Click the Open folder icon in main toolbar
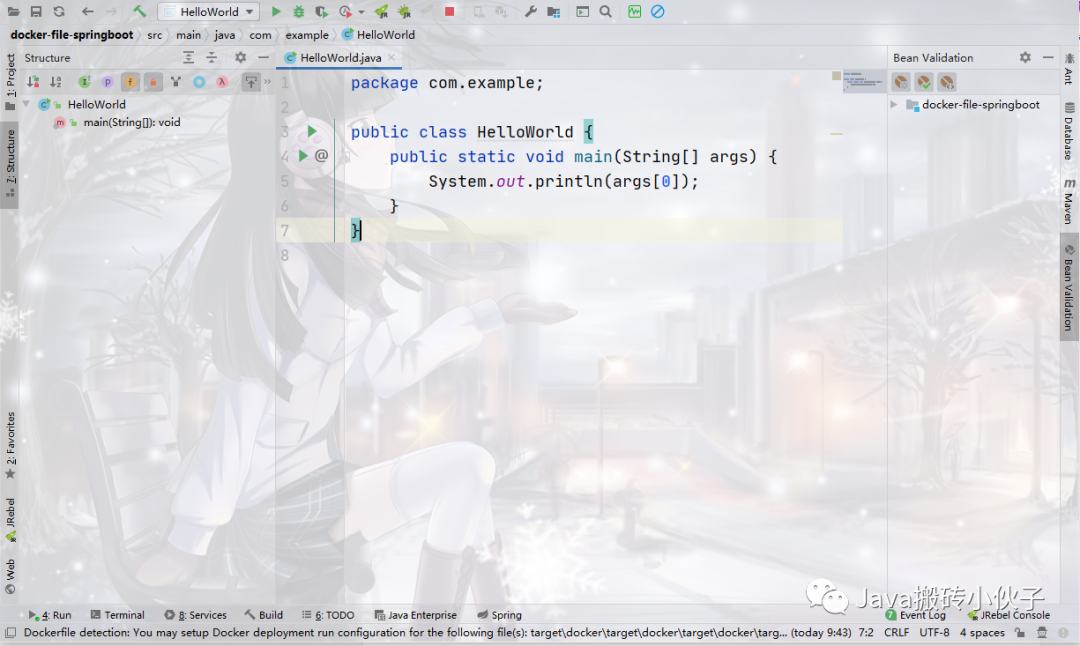 coord(13,12)
